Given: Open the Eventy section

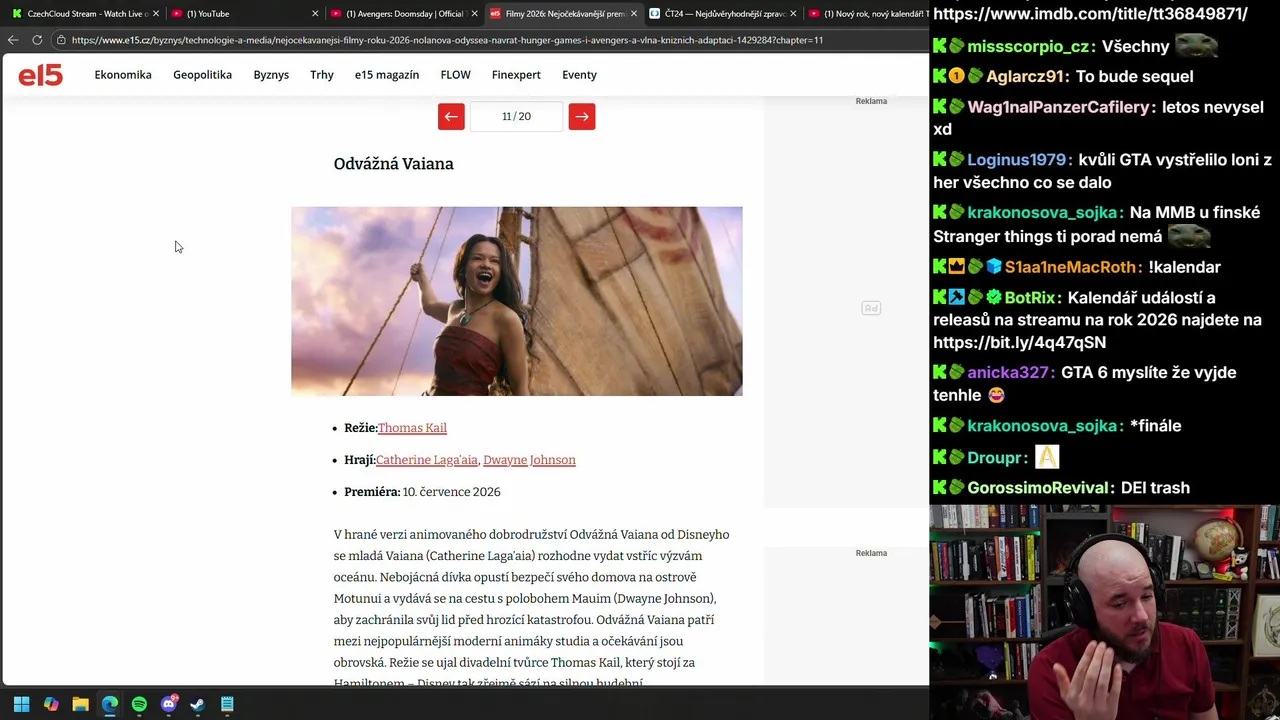Looking at the screenshot, I should click(x=579, y=75).
